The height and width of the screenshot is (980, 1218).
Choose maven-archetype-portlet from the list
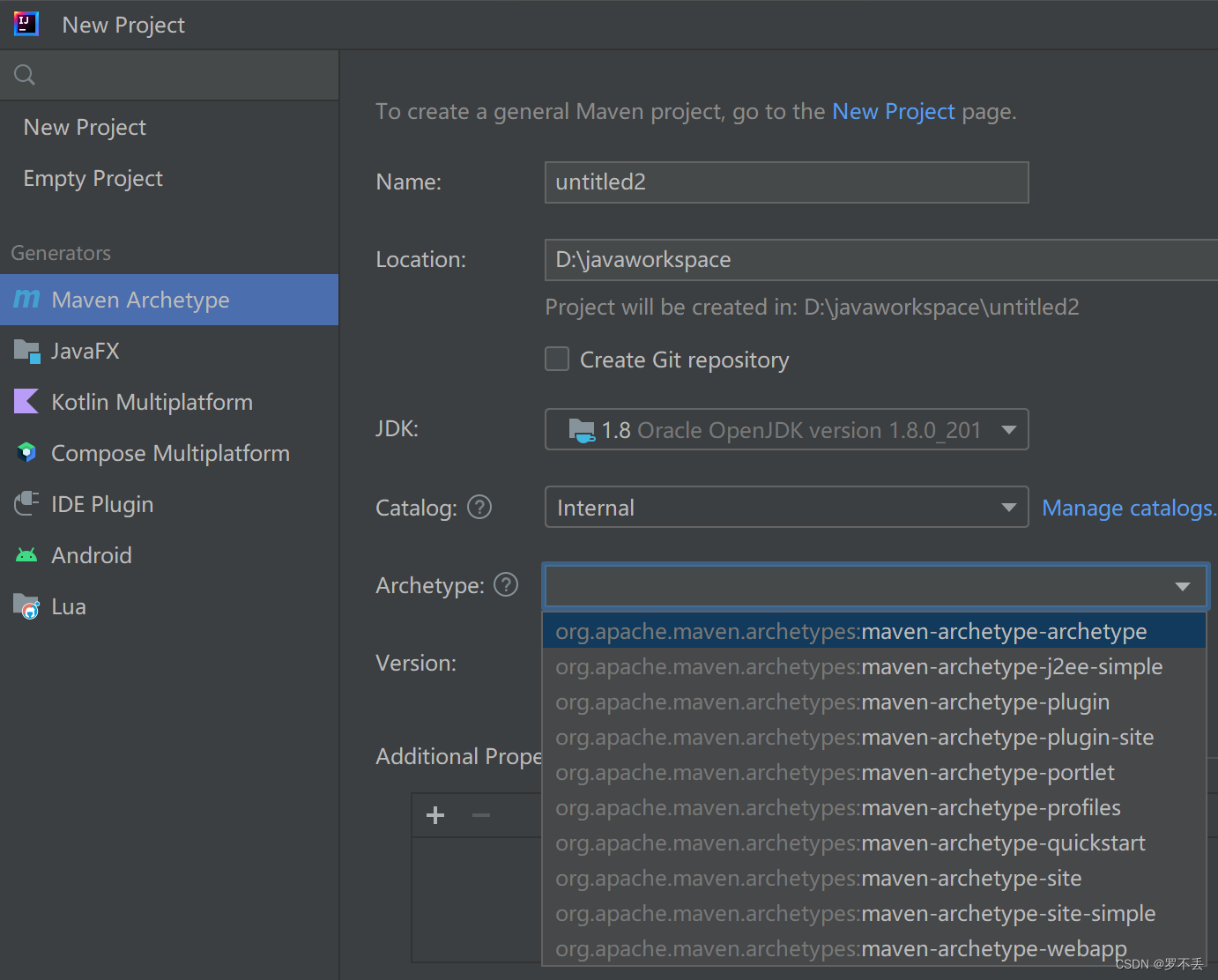pos(874,772)
